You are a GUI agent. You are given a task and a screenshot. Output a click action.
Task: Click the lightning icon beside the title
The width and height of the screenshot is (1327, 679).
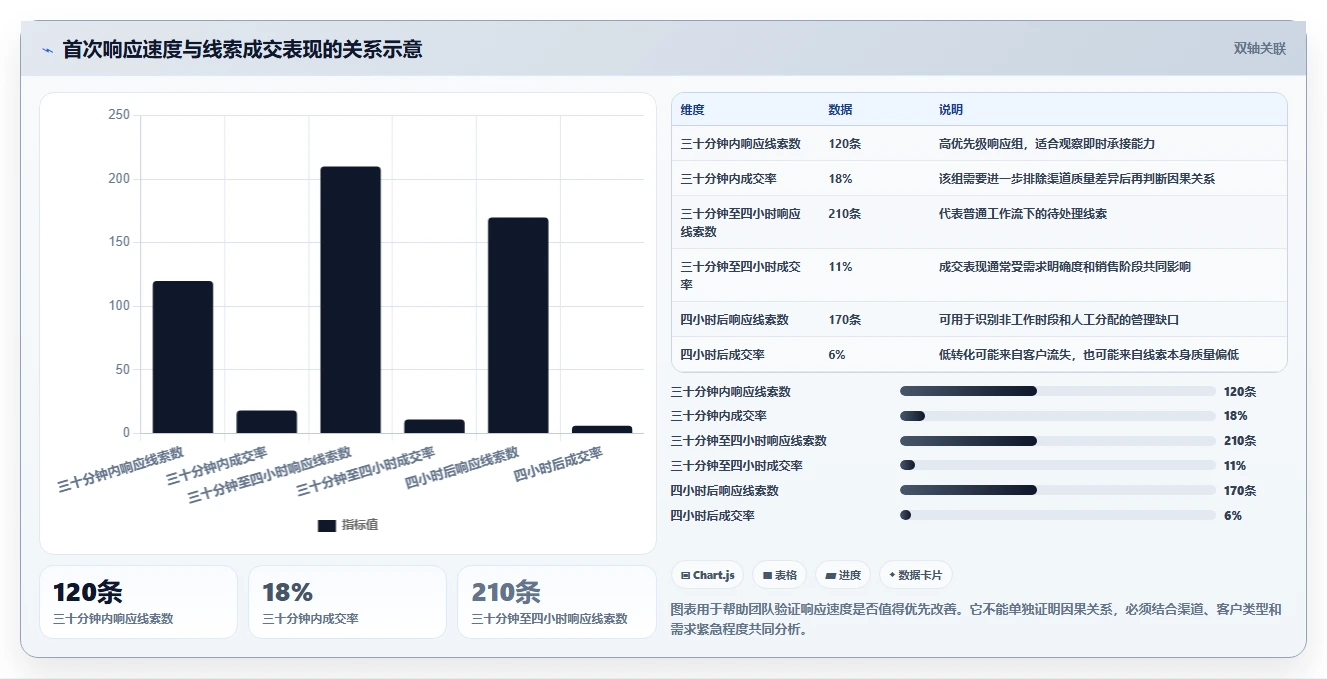(x=48, y=50)
